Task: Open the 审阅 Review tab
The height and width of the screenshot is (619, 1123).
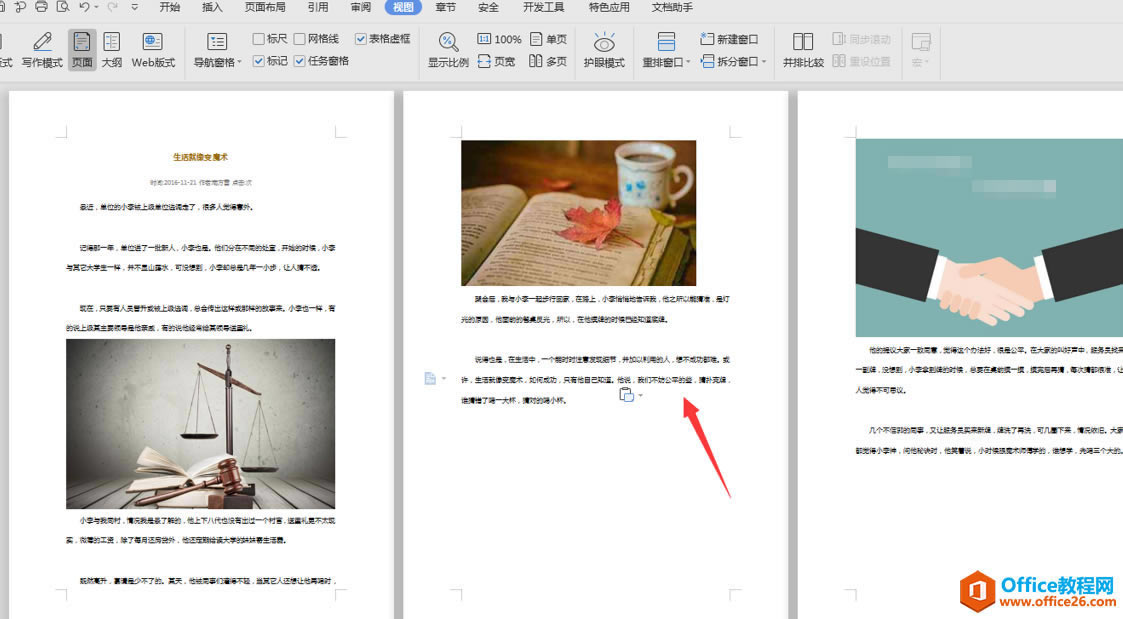Action: tap(361, 7)
